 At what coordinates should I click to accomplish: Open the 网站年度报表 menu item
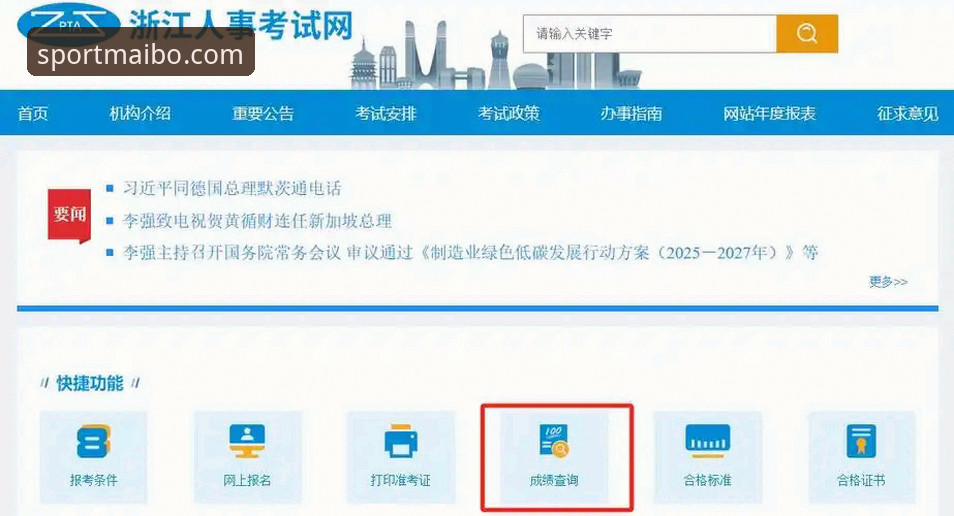pos(769,113)
